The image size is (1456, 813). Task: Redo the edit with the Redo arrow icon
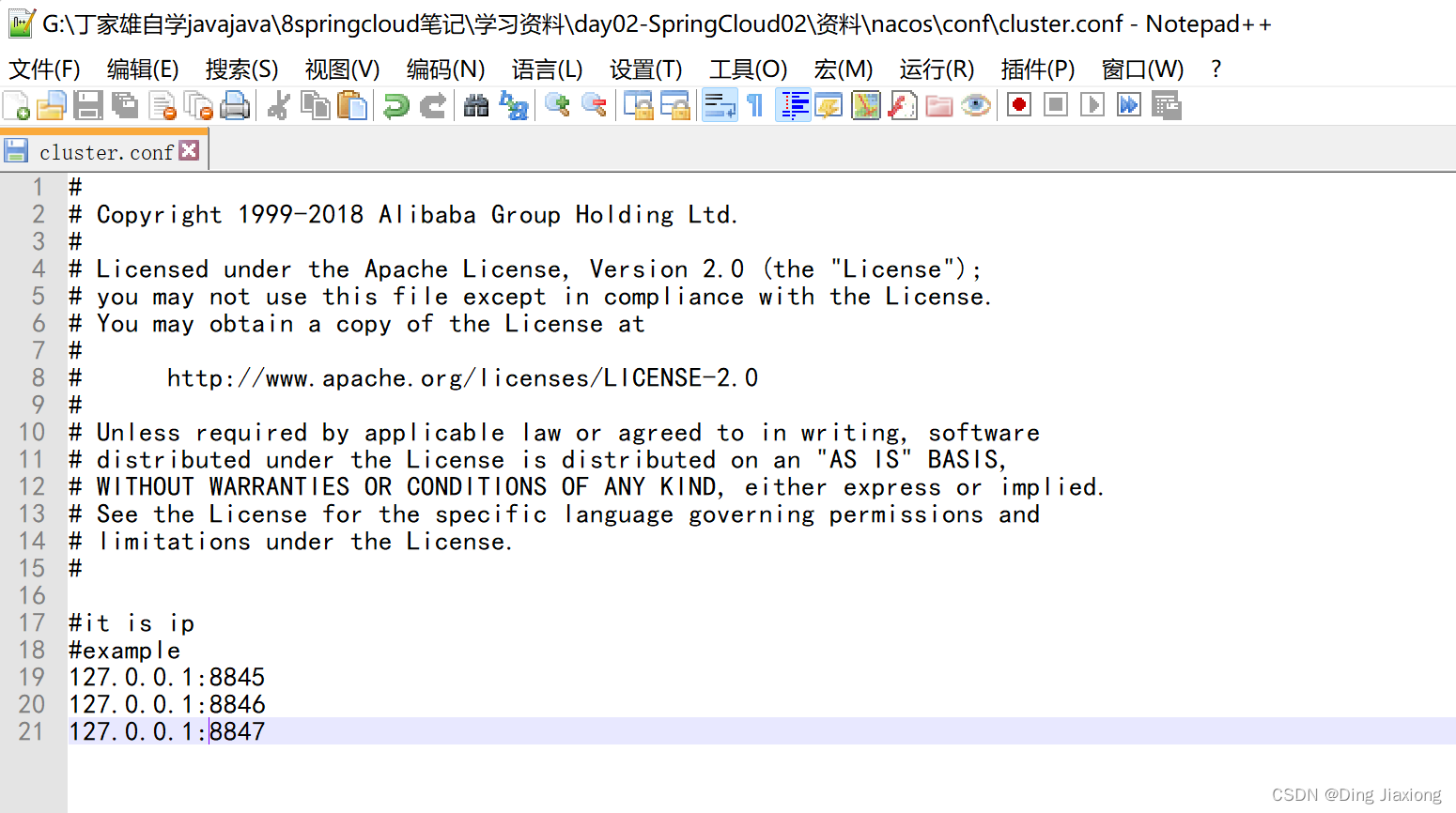tap(433, 105)
